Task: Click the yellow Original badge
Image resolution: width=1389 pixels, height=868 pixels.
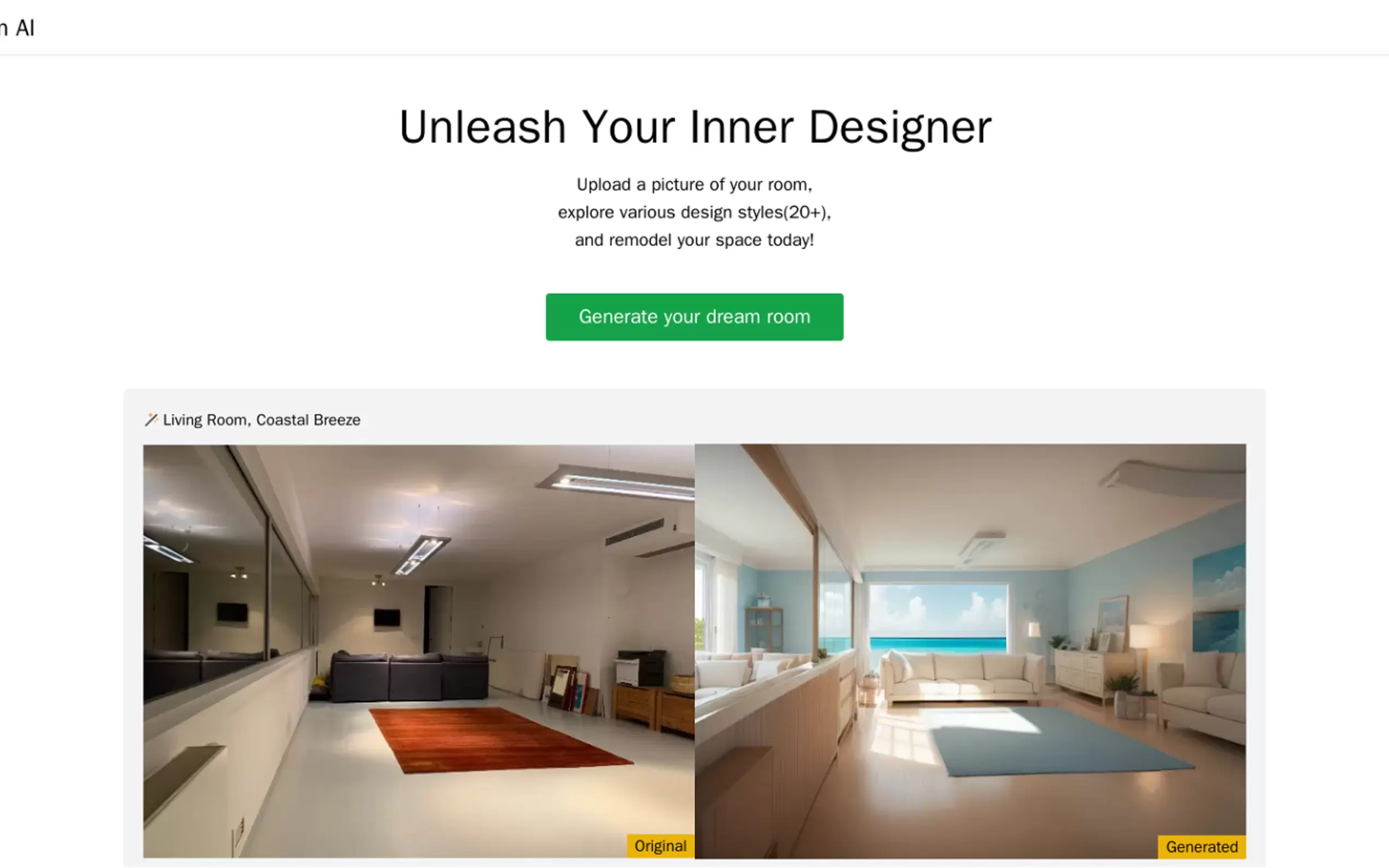Action: [x=661, y=846]
